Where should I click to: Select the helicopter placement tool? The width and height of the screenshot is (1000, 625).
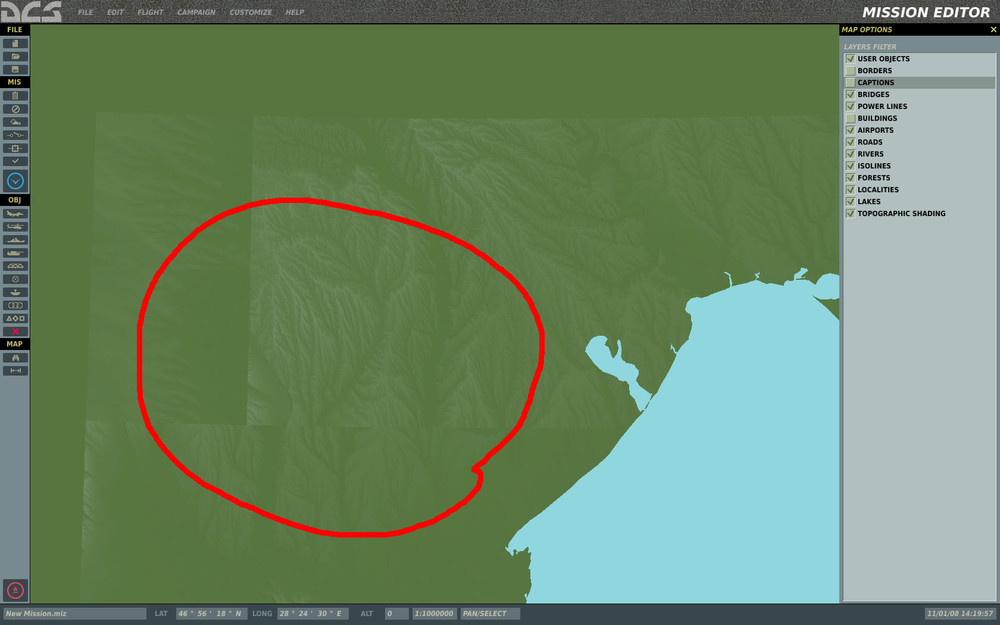tap(14, 226)
